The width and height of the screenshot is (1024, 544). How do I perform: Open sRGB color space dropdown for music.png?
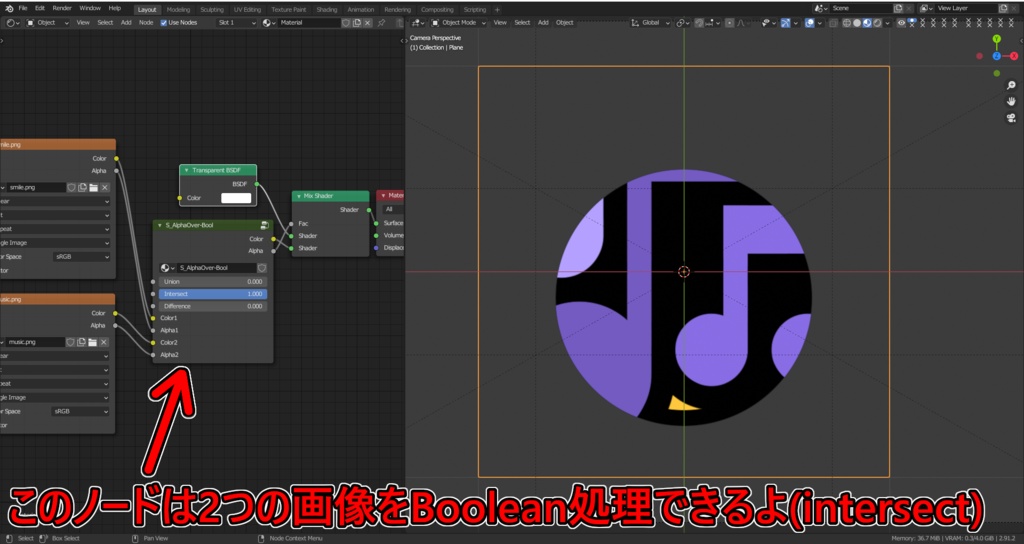[x=82, y=411]
